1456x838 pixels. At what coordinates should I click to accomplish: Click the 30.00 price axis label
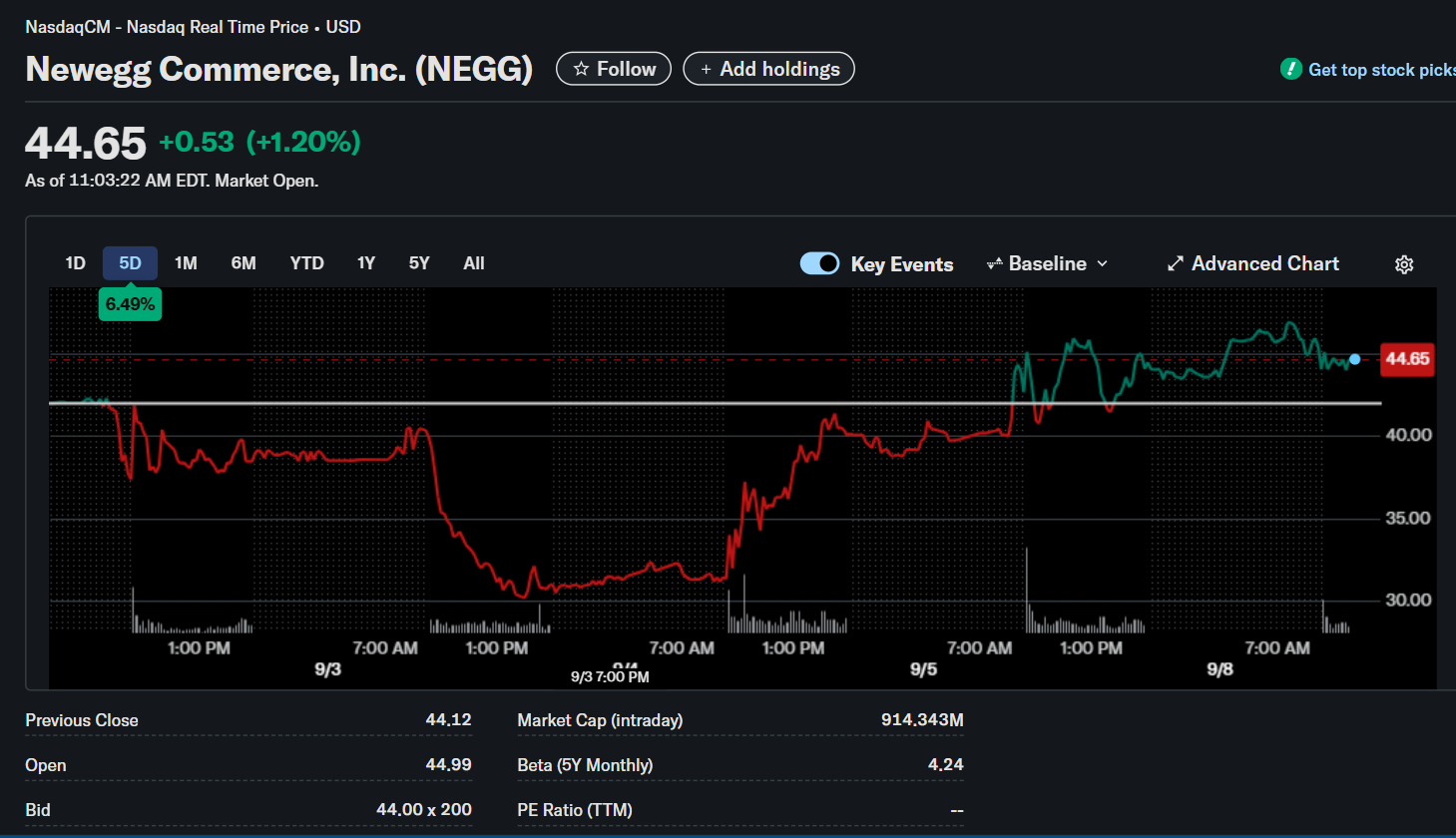[1408, 600]
